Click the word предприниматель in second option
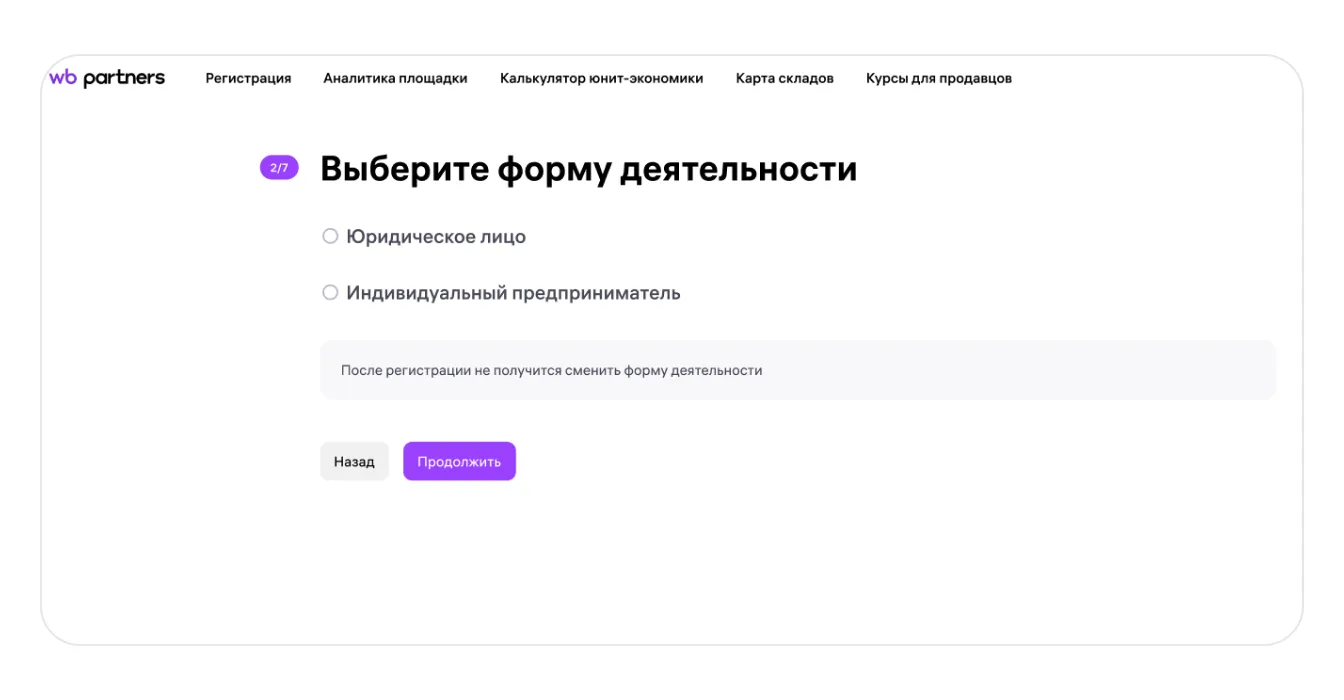 596,293
